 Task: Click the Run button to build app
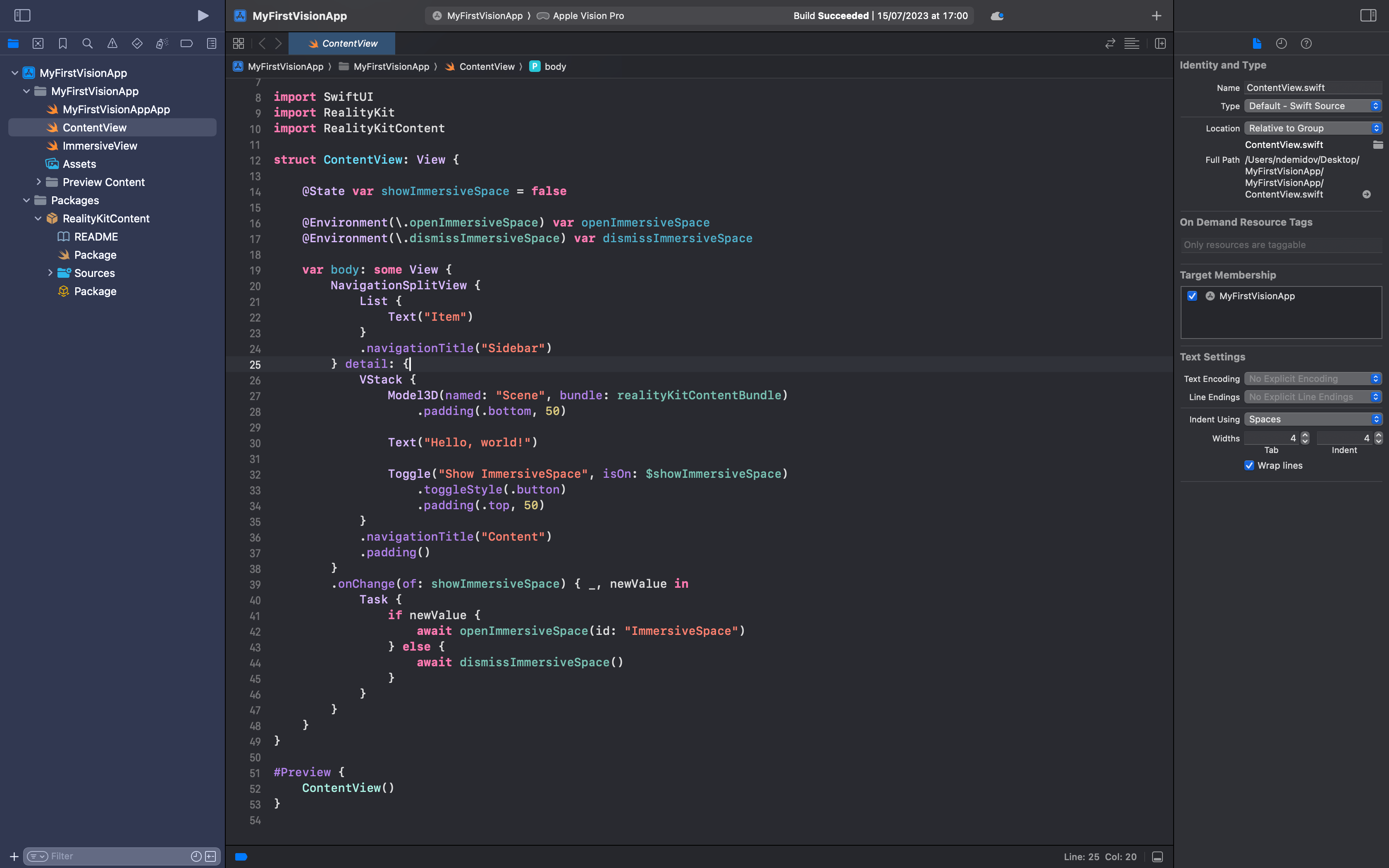[203, 15]
